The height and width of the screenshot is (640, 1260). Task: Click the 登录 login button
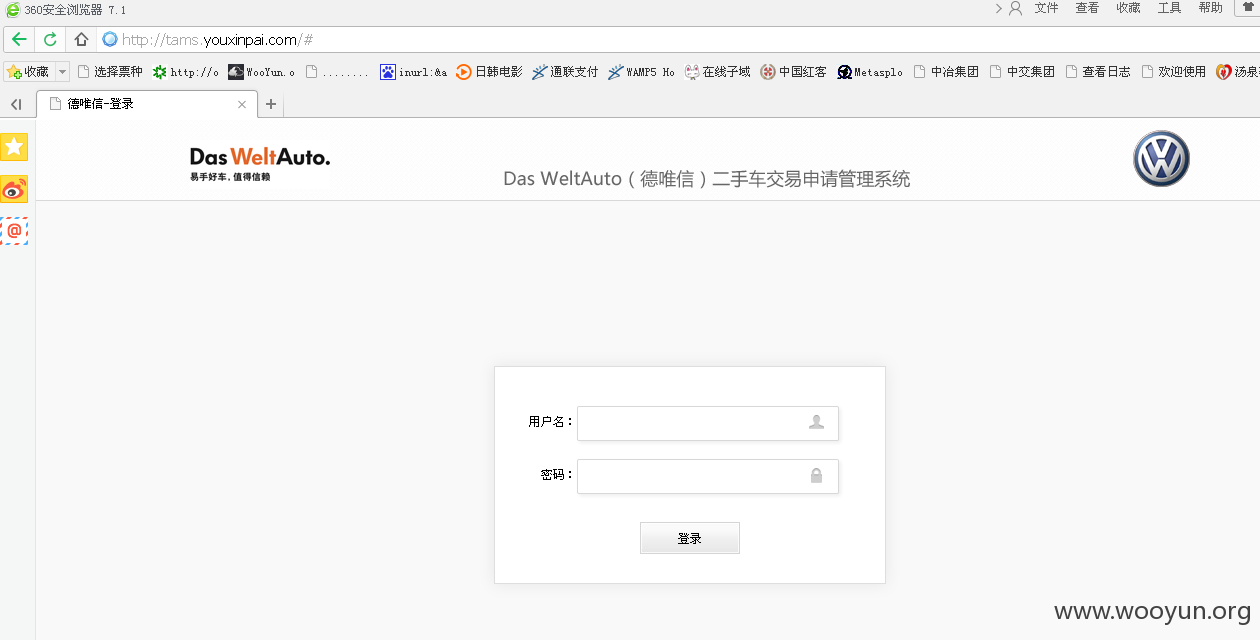click(x=690, y=538)
